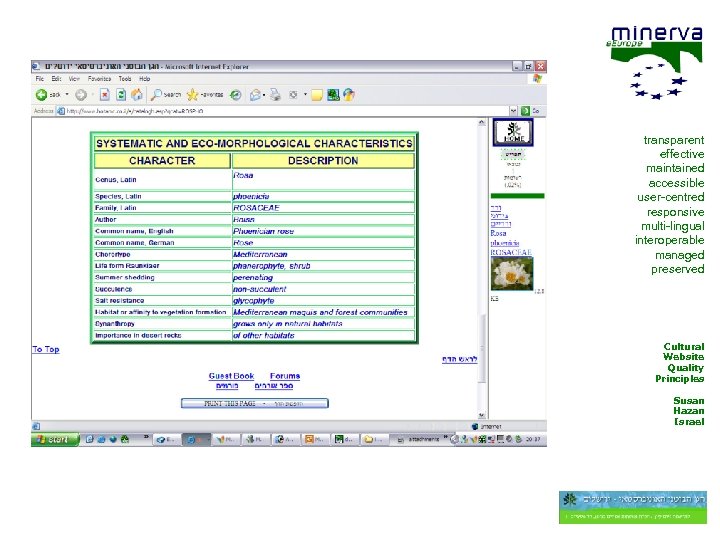The height and width of the screenshot is (540, 720).
Task: Click the Internet zone status indicator
Action: click(487, 427)
